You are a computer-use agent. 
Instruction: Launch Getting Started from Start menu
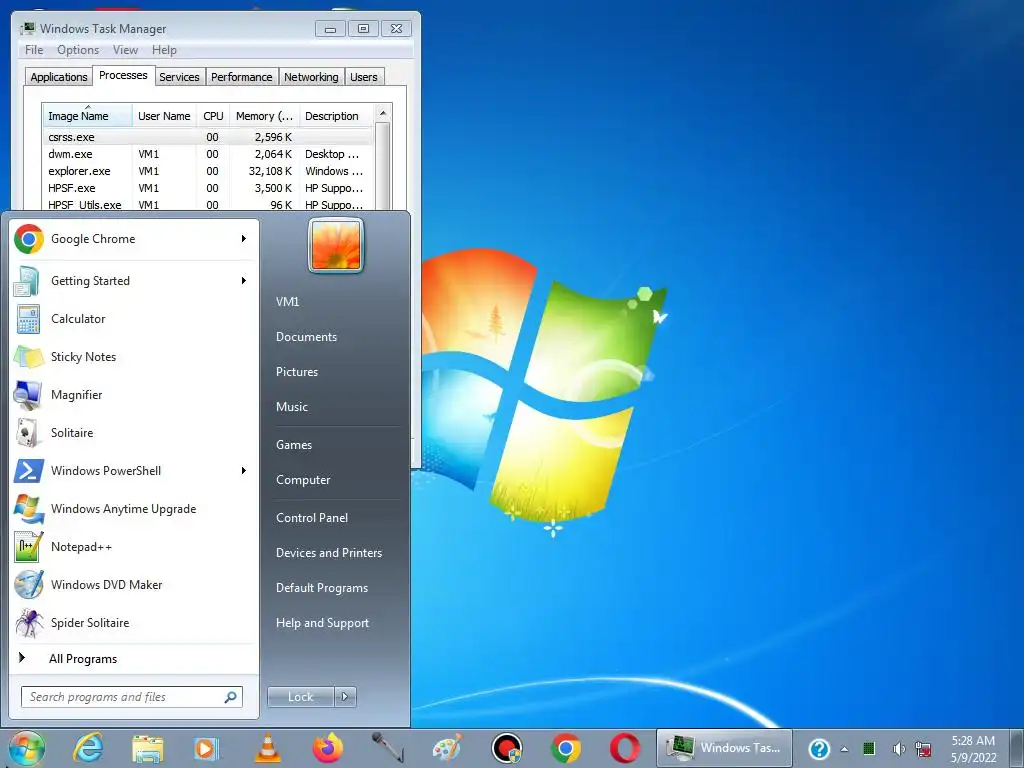point(134,281)
